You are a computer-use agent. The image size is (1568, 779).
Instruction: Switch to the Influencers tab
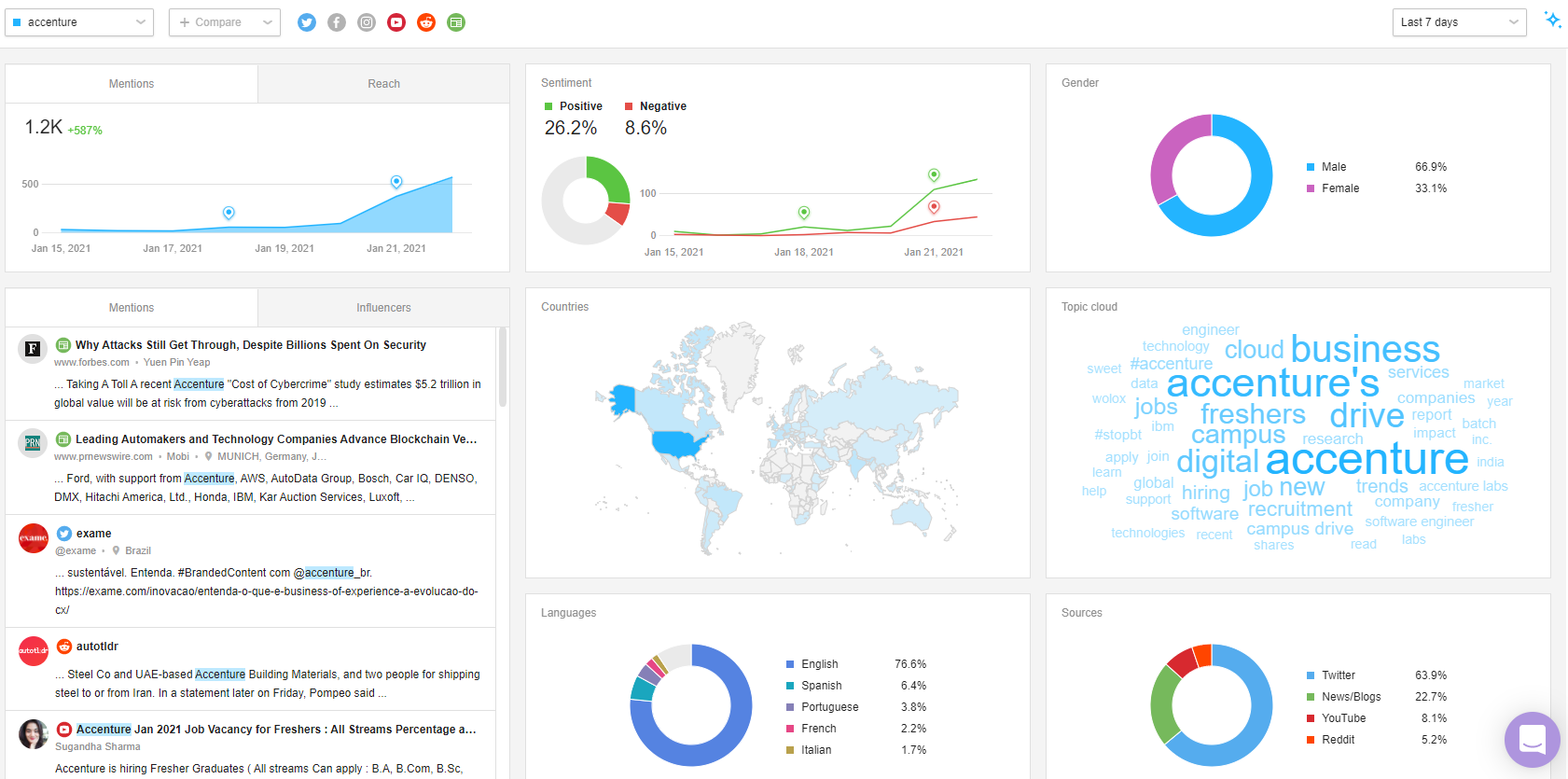pyautogui.click(x=383, y=308)
